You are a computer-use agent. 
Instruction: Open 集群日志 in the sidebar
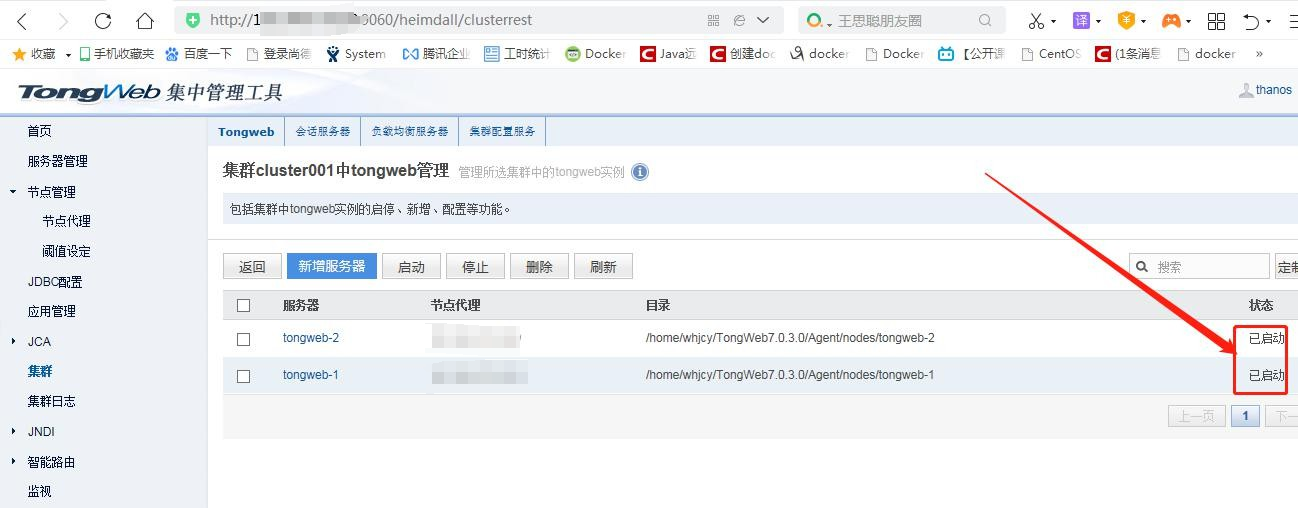pos(52,401)
